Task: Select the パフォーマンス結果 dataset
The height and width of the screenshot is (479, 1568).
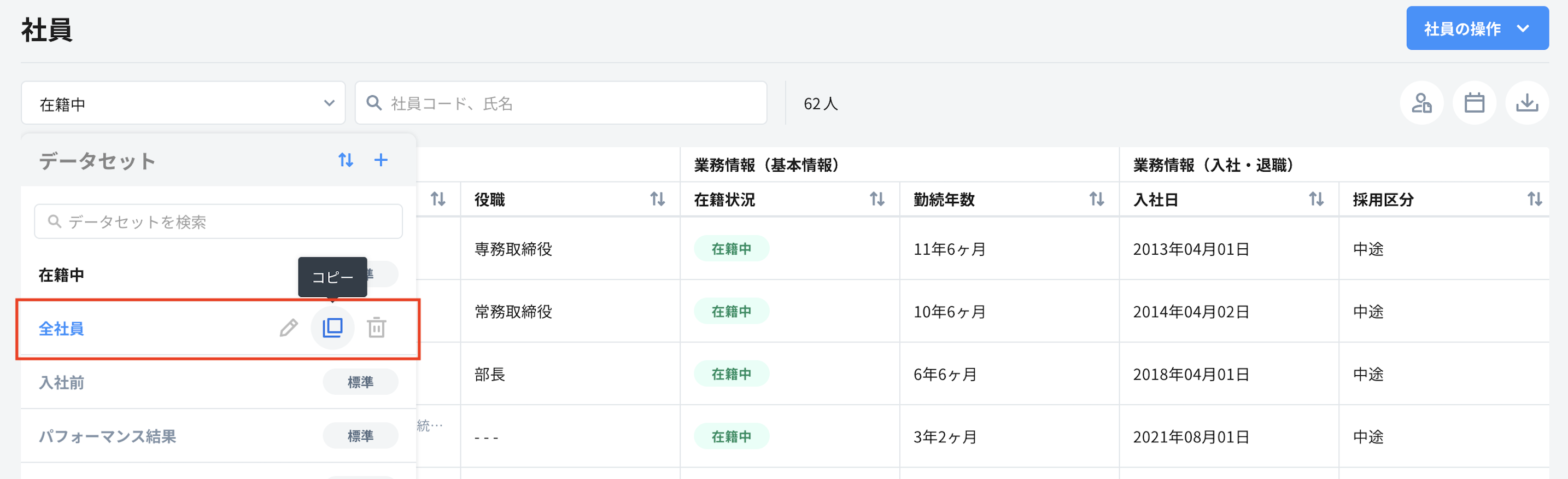Action: 108,436
